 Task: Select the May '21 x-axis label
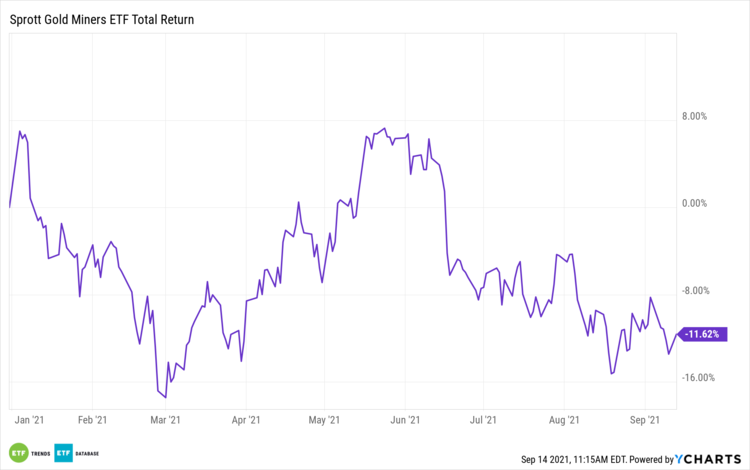tap(326, 421)
